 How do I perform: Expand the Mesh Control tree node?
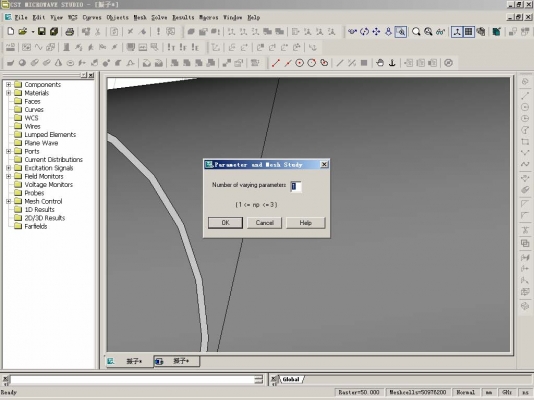9,201
